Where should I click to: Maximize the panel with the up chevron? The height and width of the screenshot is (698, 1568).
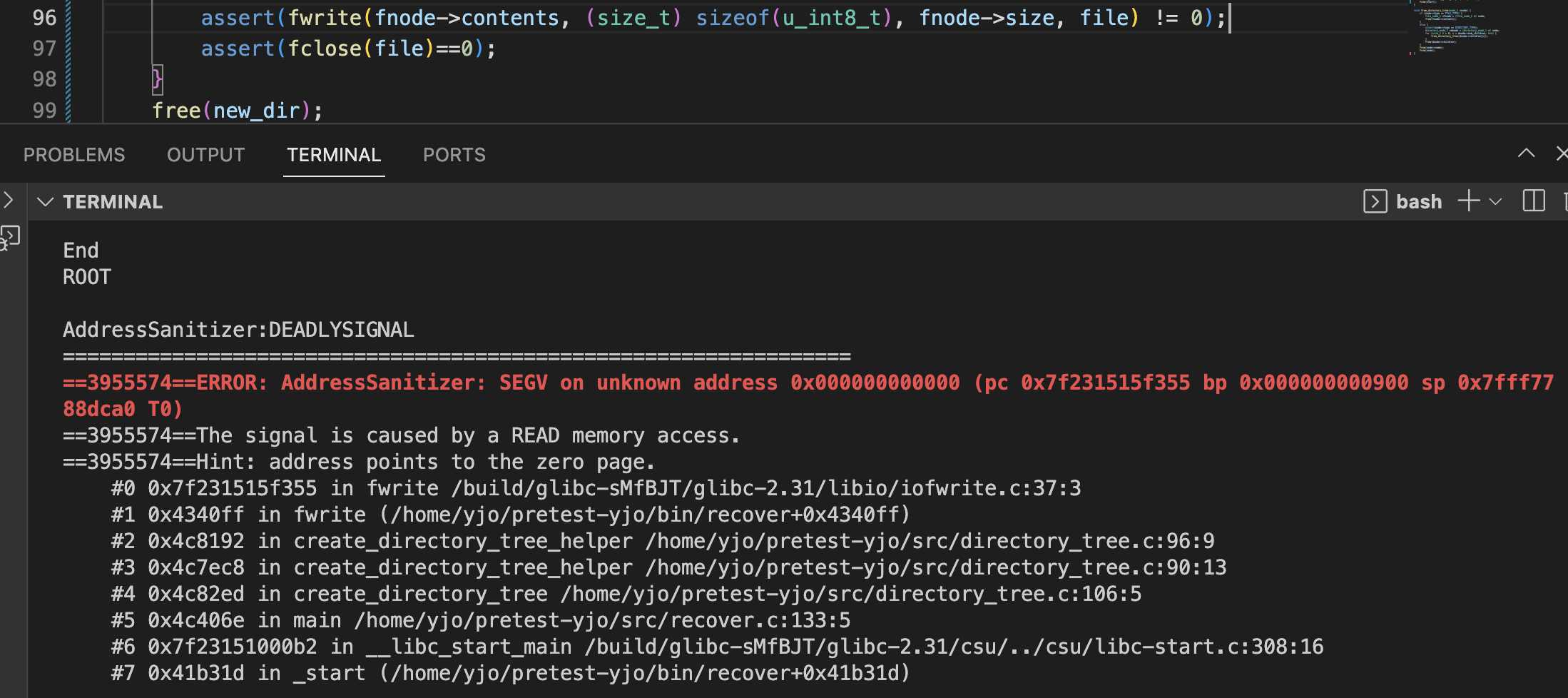(1526, 153)
